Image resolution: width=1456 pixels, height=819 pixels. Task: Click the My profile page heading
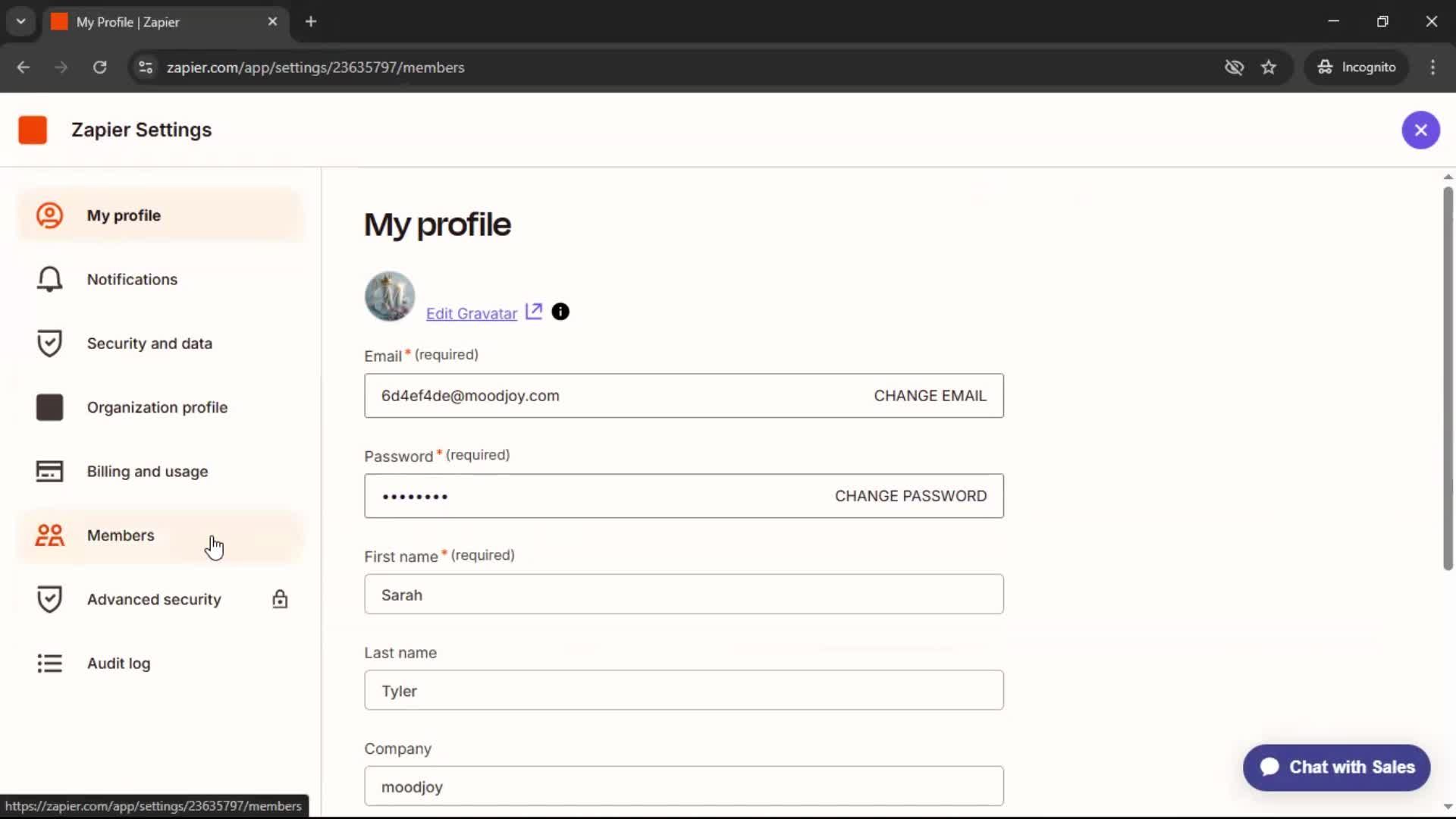(x=438, y=224)
